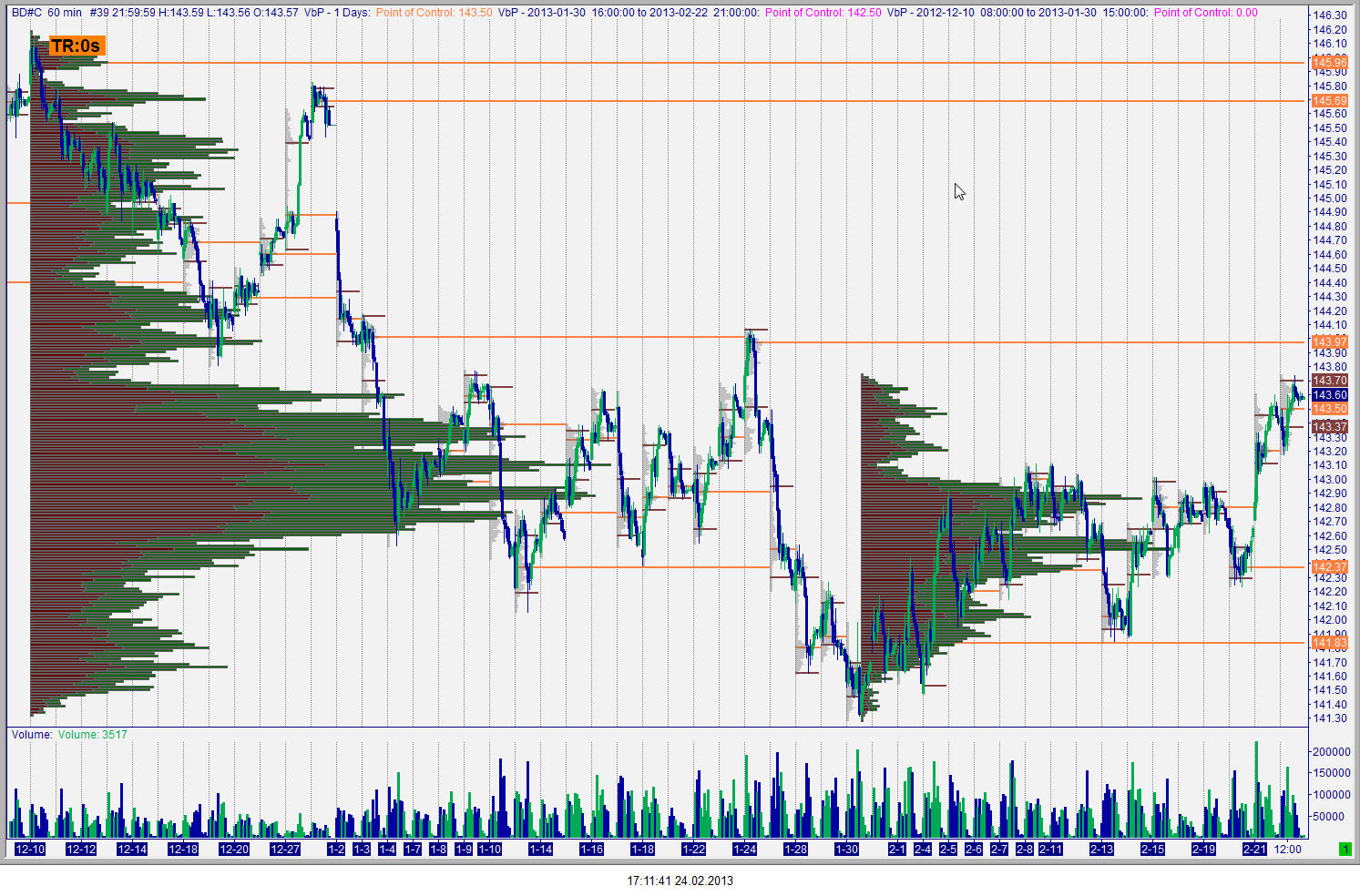Choose the 2-13 date label
This screenshot has height=896, width=1360.
(1102, 849)
